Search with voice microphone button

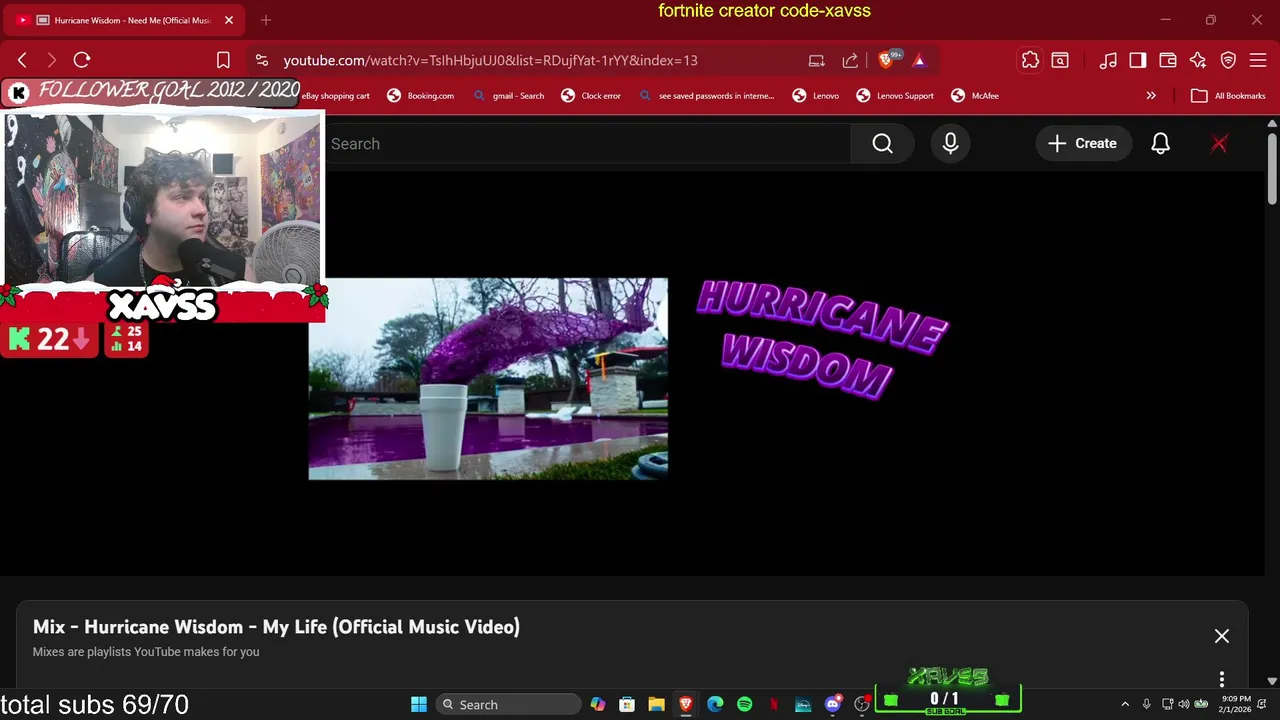(x=950, y=144)
